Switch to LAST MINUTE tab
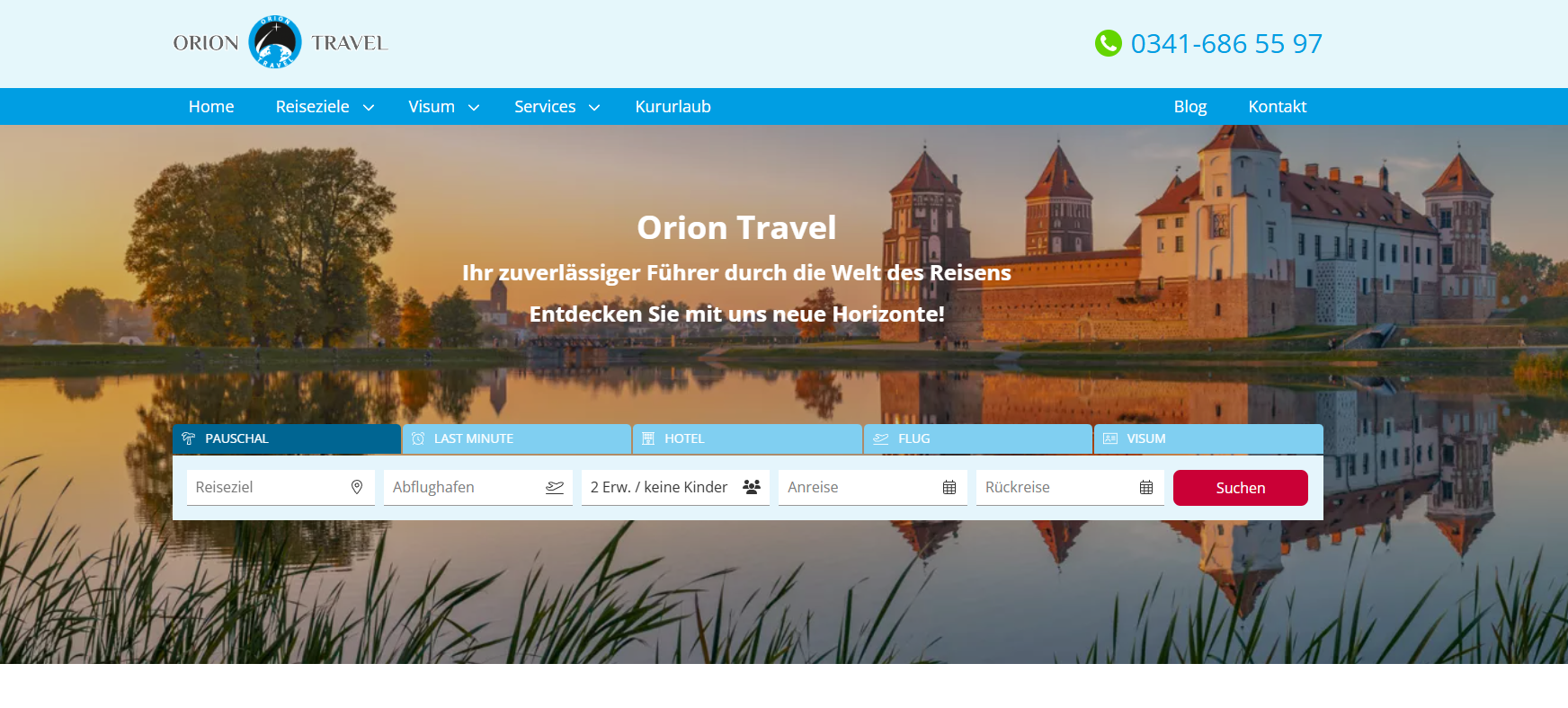The height and width of the screenshot is (708, 1568). (x=516, y=438)
